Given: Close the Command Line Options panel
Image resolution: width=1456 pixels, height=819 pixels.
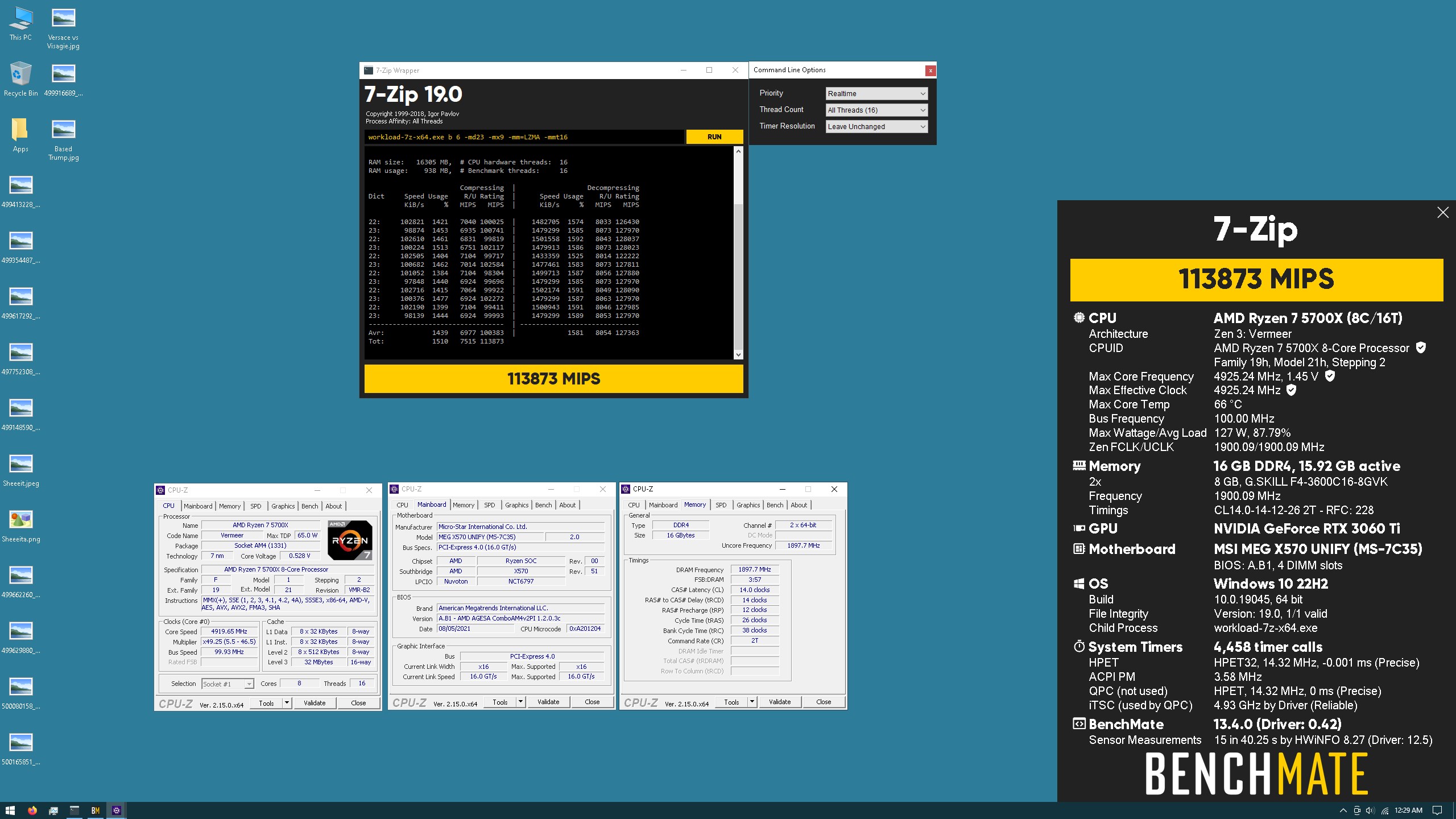Looking at the screenshot, I should [930, 71].
